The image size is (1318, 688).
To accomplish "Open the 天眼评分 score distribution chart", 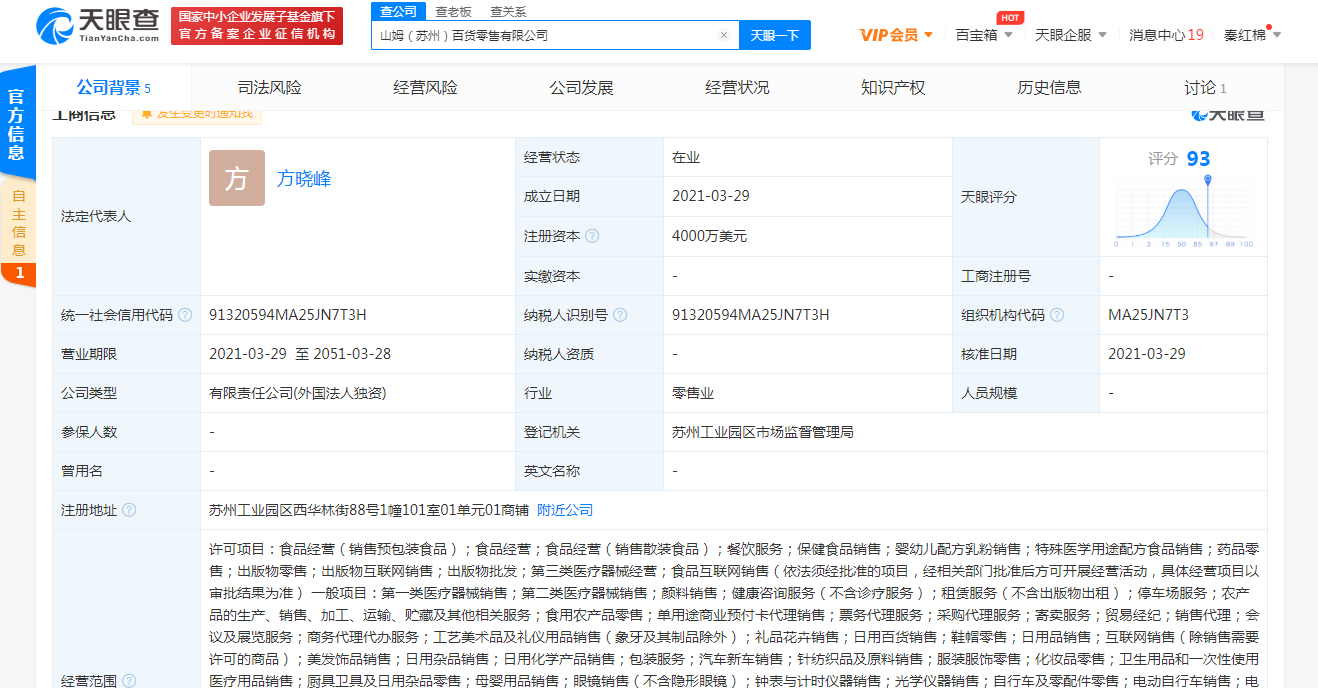I will (x=1183, y=214).
